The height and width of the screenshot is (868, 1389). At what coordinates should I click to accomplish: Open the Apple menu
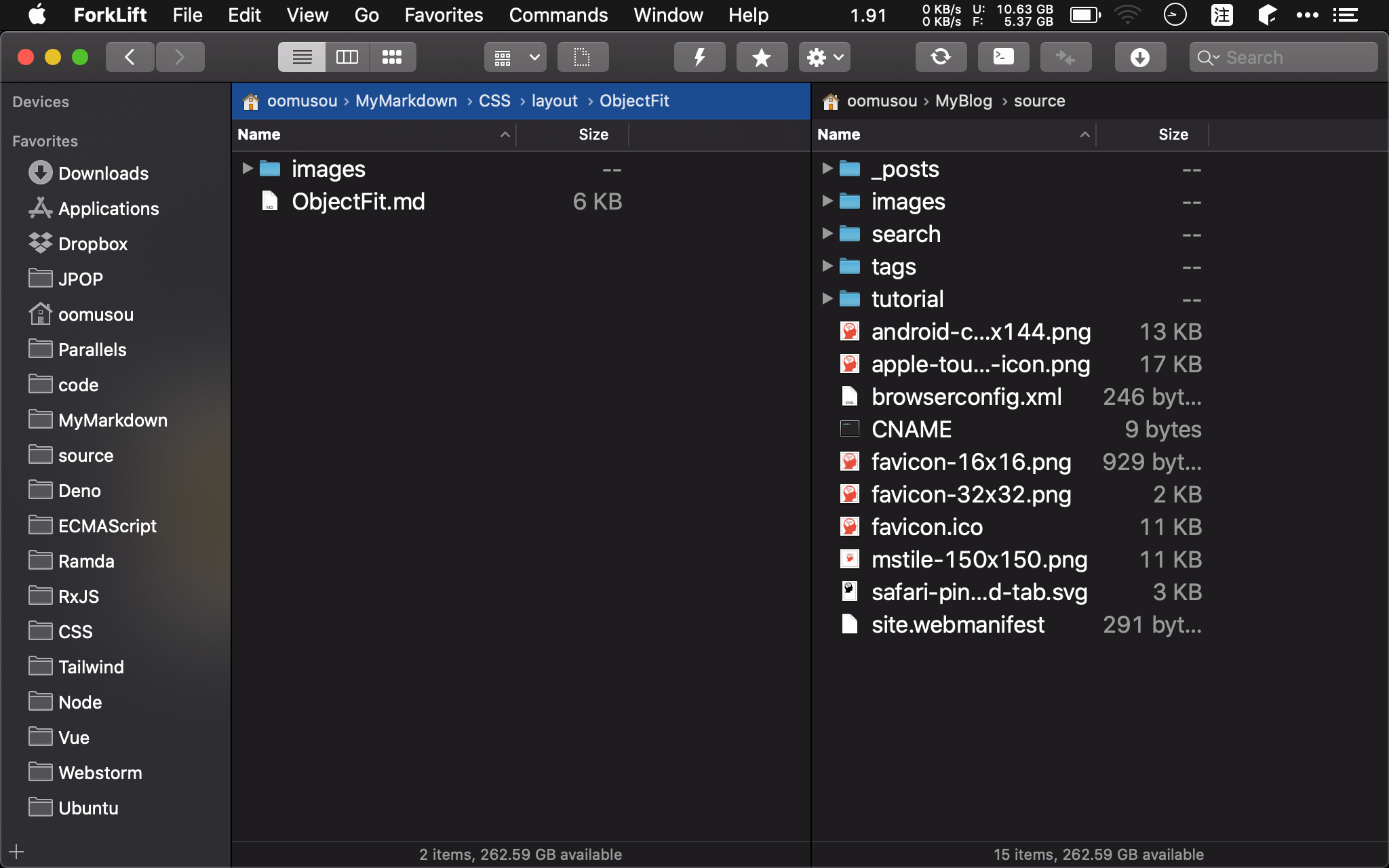click(x=37, y=15)
